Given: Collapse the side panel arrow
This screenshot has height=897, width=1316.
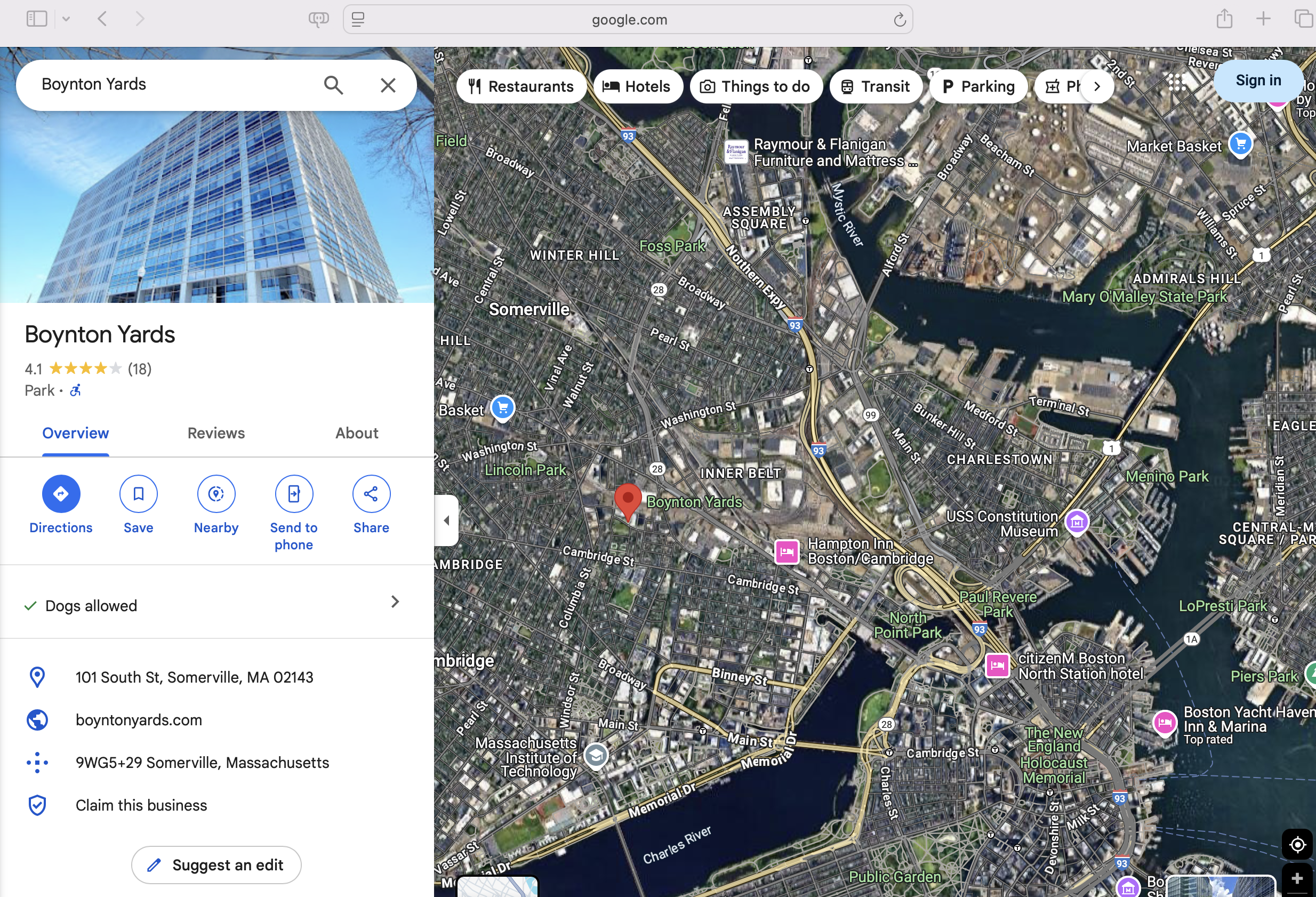Looking at the screenshot, I should (446, 520).
